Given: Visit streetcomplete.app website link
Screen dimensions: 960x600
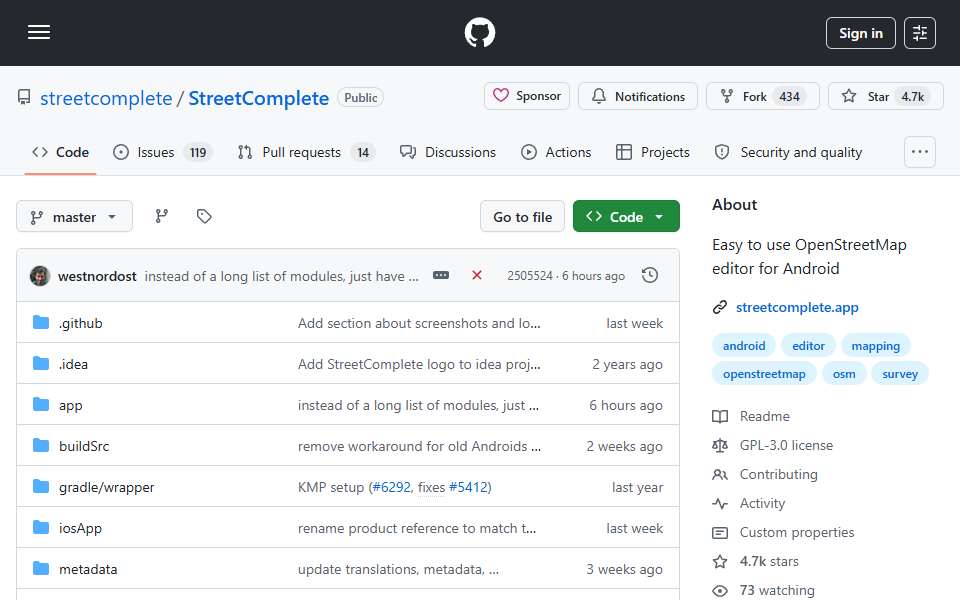Looking at the screenshot, I should [797, 307].
